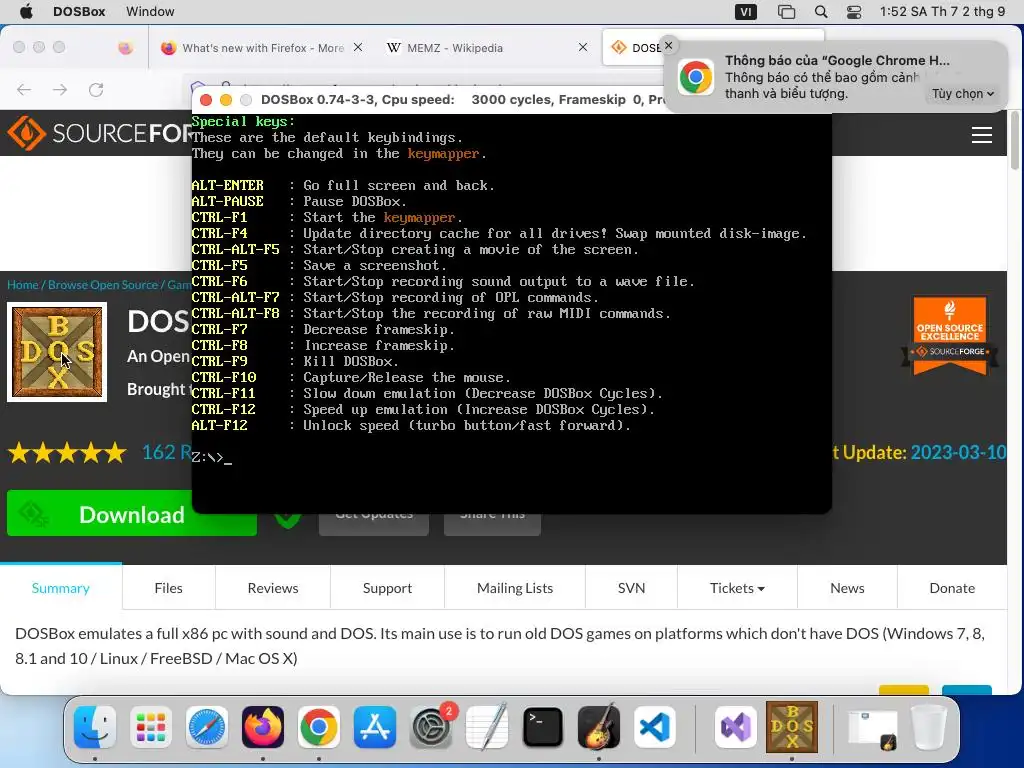This screenshot has height=768, width=1024.
Task: Click the Open Source Excellence badge
Action: [950, 336]
